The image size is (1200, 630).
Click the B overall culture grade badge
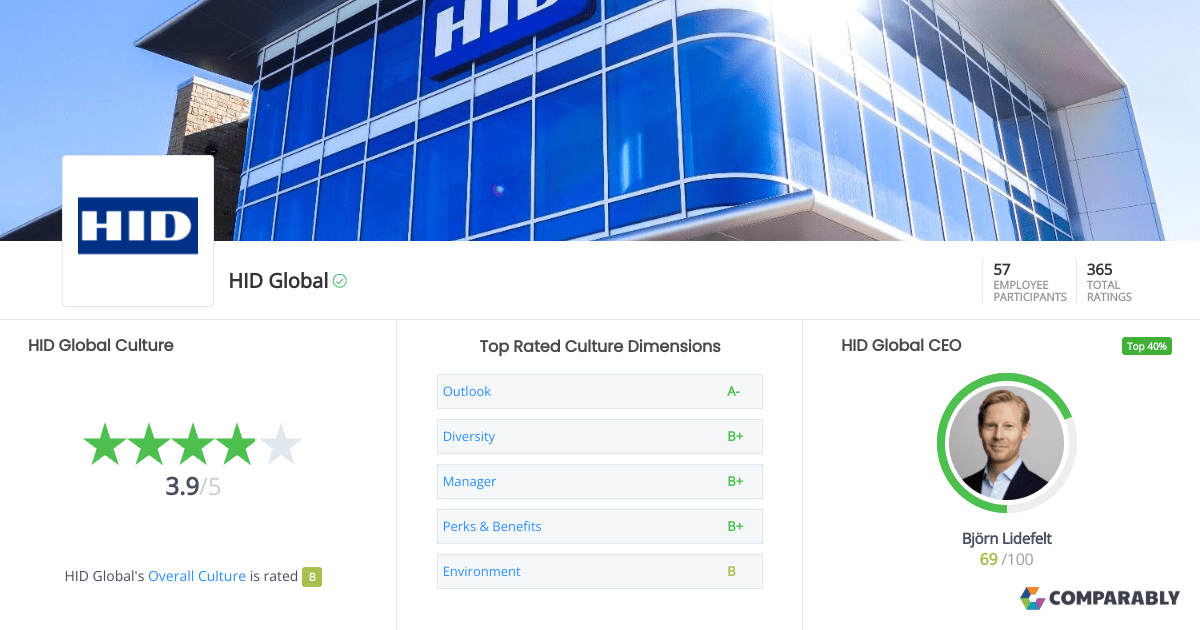312,576
